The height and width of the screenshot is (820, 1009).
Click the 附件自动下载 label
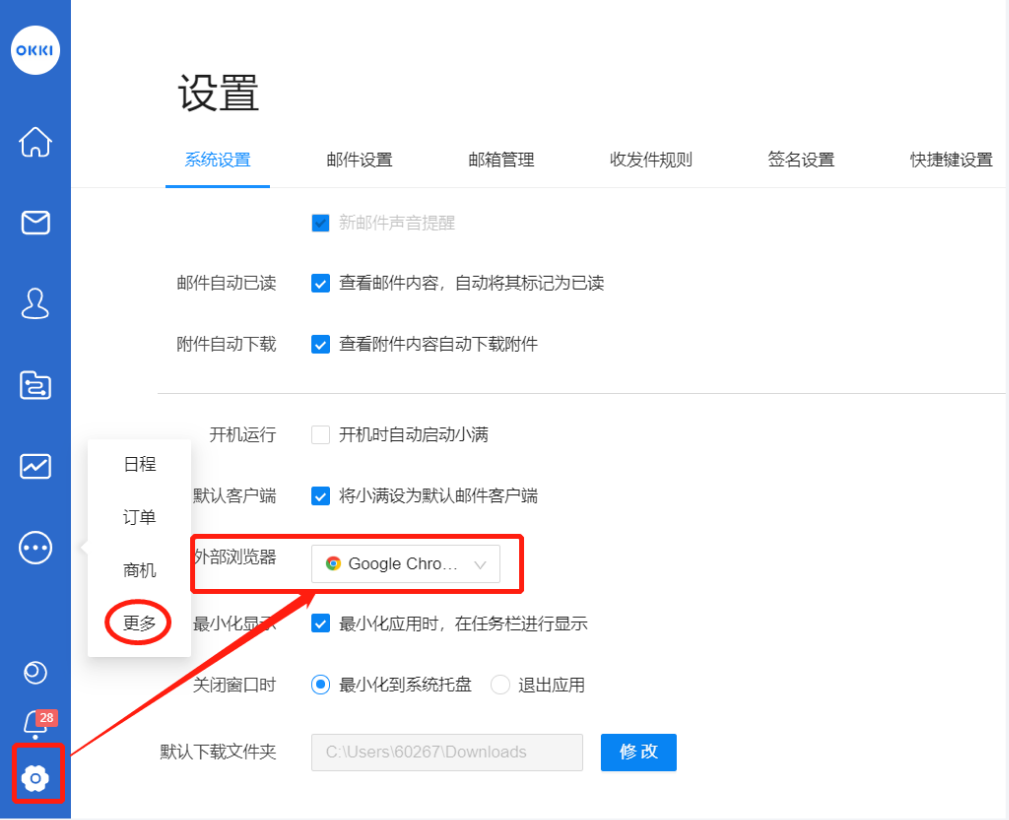pos(227,344)
